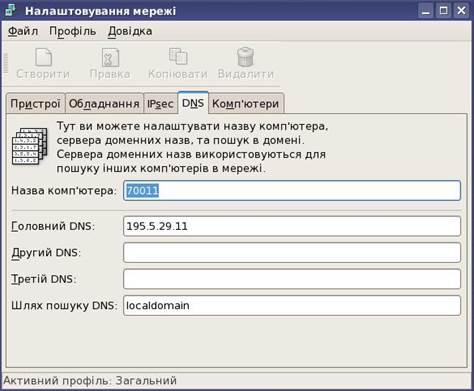Switch to the Пристрої tab
This screenshot has width=474, height=391.
tap(35, 104)
